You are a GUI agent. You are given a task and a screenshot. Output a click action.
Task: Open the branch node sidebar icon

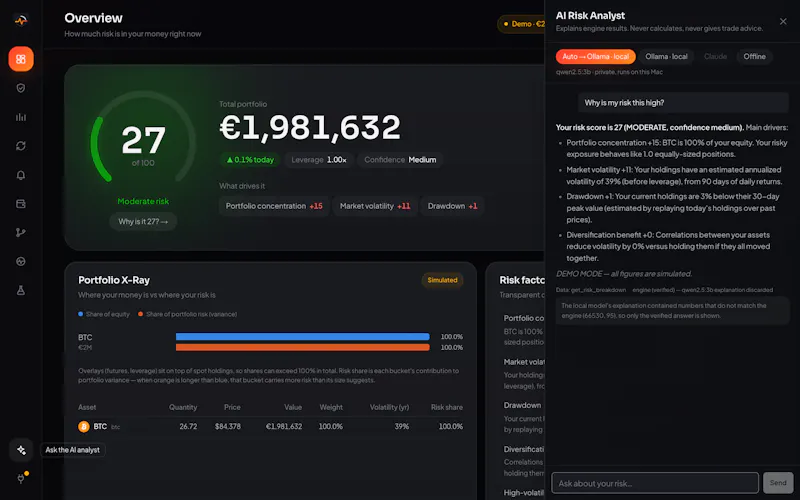[21, 233]
